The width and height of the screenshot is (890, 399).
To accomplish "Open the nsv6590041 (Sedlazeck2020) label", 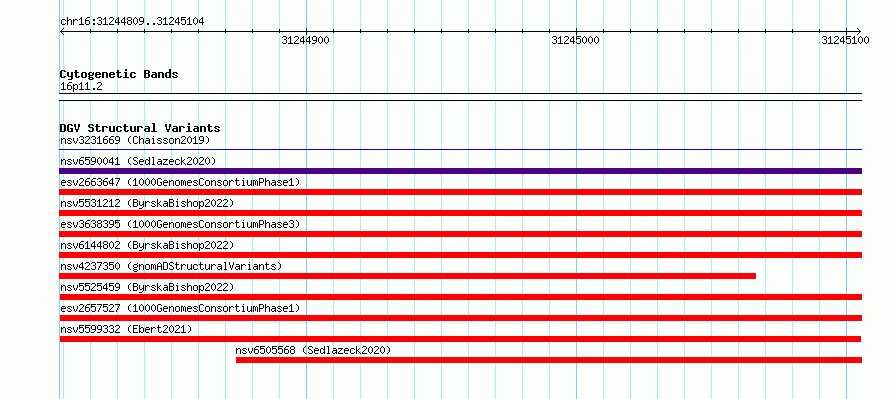I will coord(138,161).
